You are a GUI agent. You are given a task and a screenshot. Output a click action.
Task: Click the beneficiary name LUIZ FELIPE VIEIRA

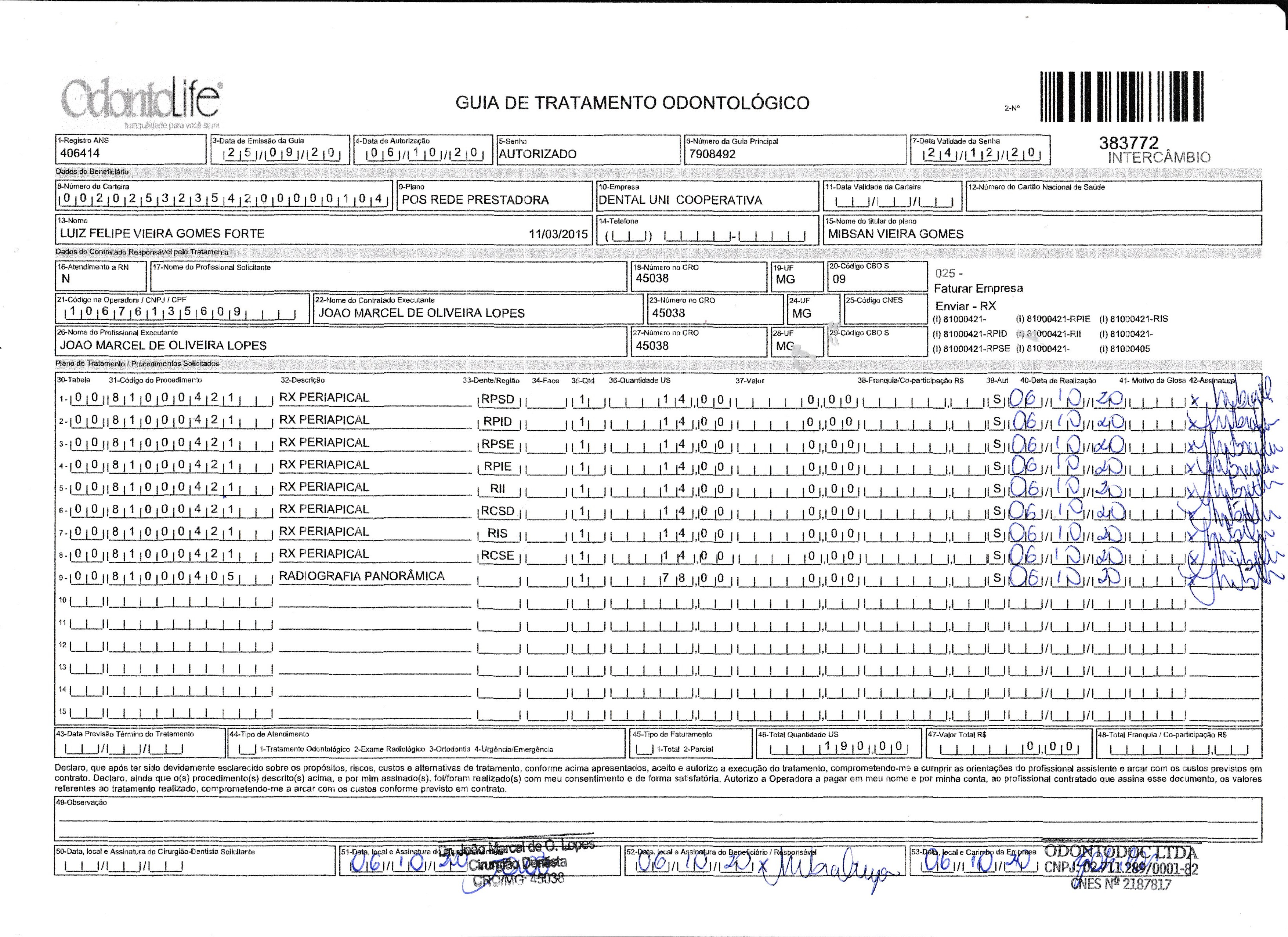point(162,234)
